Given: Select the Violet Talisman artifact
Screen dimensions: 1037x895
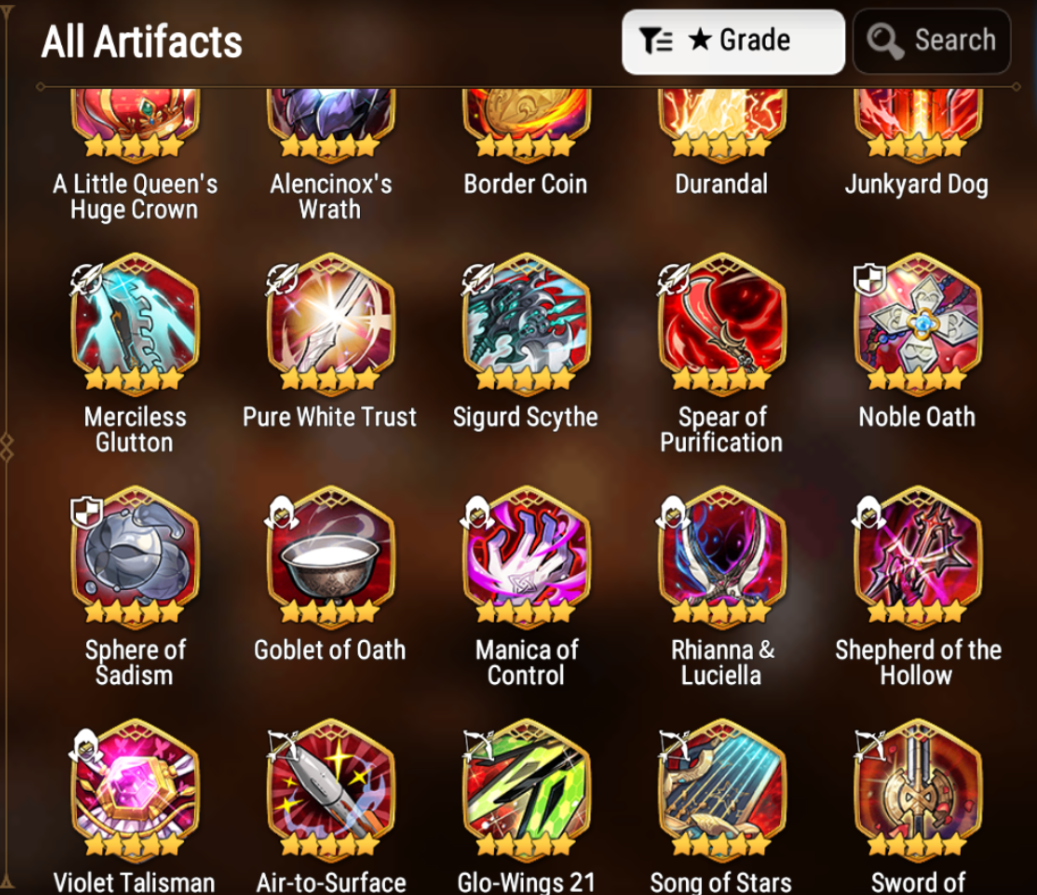Looking at the screenshot, I should [134, 788].
